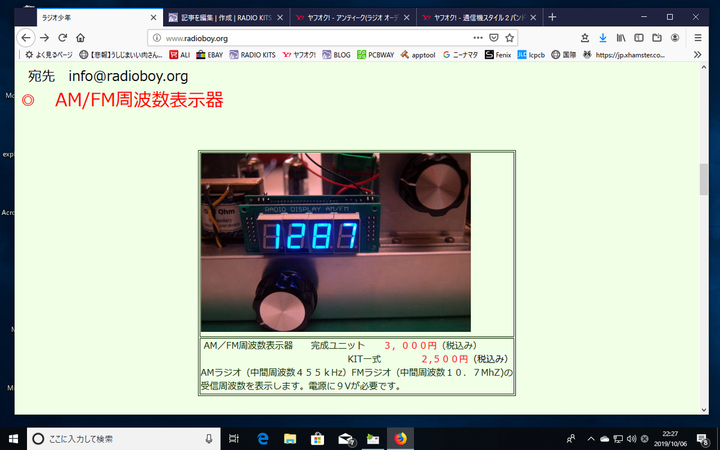Open the Library bookshelf icon
The height and width of the screenshot is (450, 720).
pyautogui.click(x=621, y=37)
